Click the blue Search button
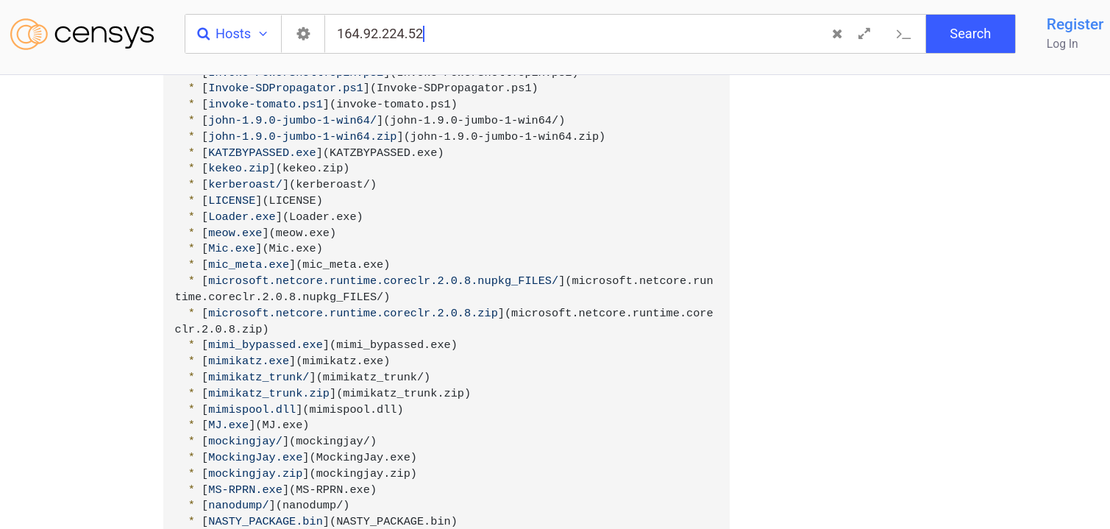The image size is (1110, 529). [969, 34]
